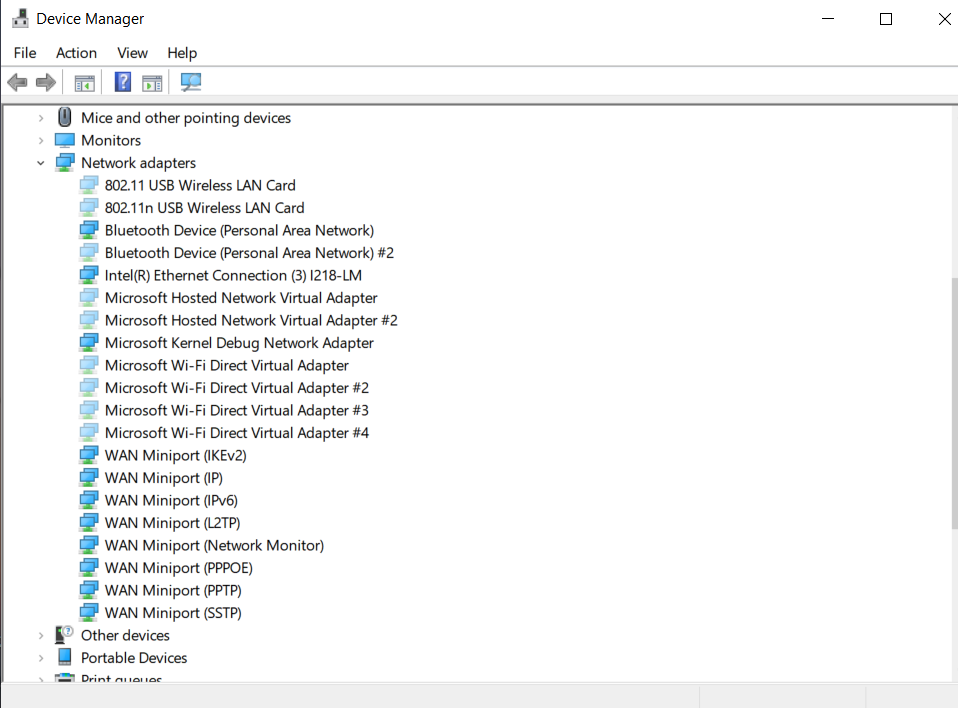Click the Device Manager icon in the title bar
The width and height of the screenshot is (958, 708).
pos(20,17)
